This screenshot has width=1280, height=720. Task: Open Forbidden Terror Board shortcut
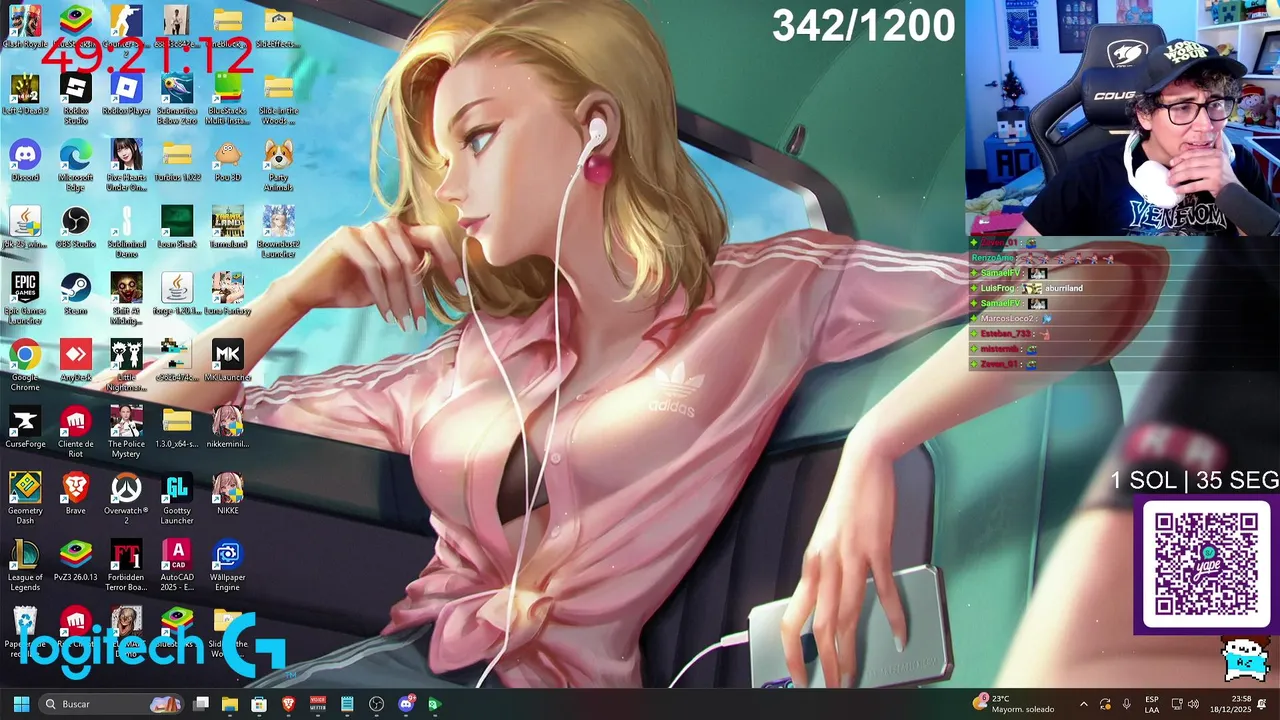[x=126, y=565]
